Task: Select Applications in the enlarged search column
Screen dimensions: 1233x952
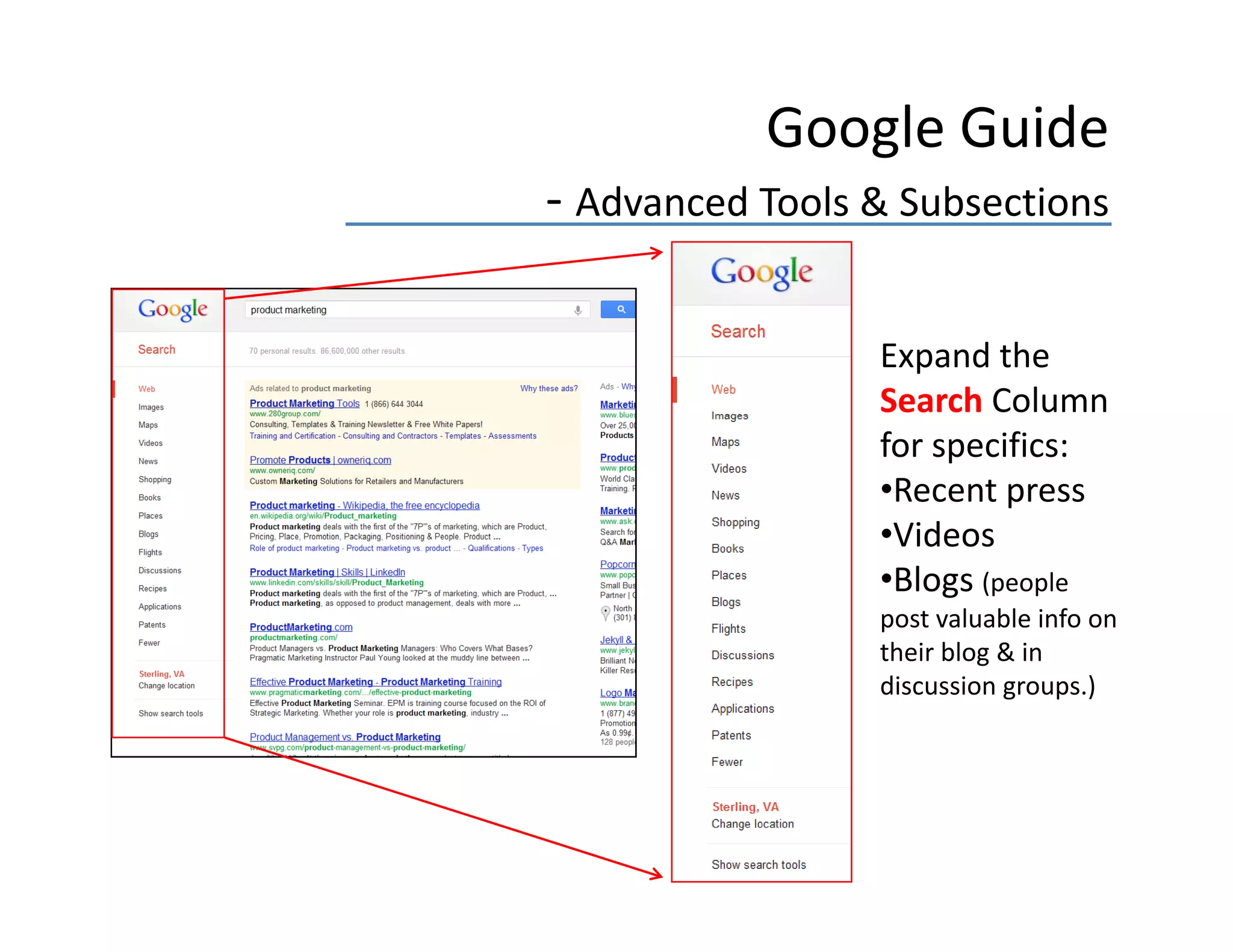Action: [x=743, y=709]
